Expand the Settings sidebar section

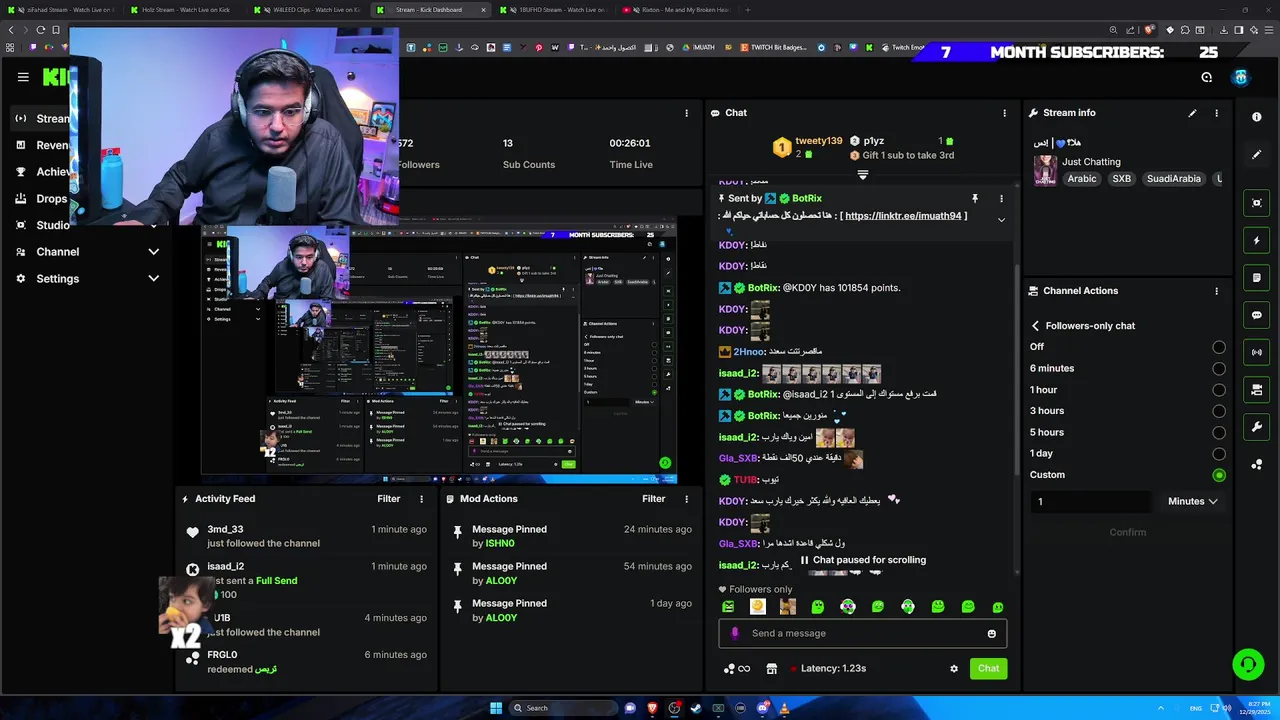[153, 278]
